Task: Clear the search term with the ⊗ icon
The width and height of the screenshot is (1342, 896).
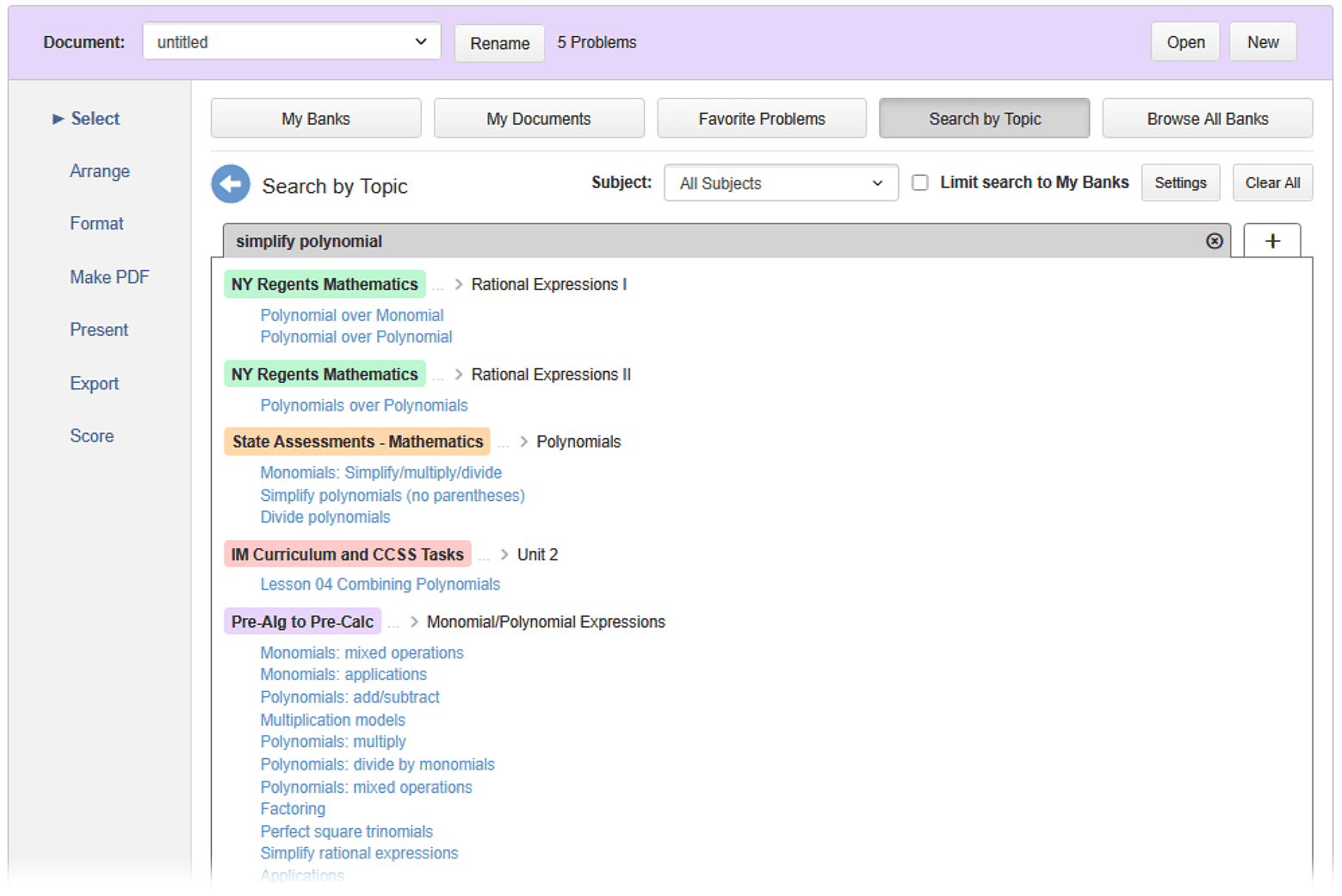Action: 1214,241
